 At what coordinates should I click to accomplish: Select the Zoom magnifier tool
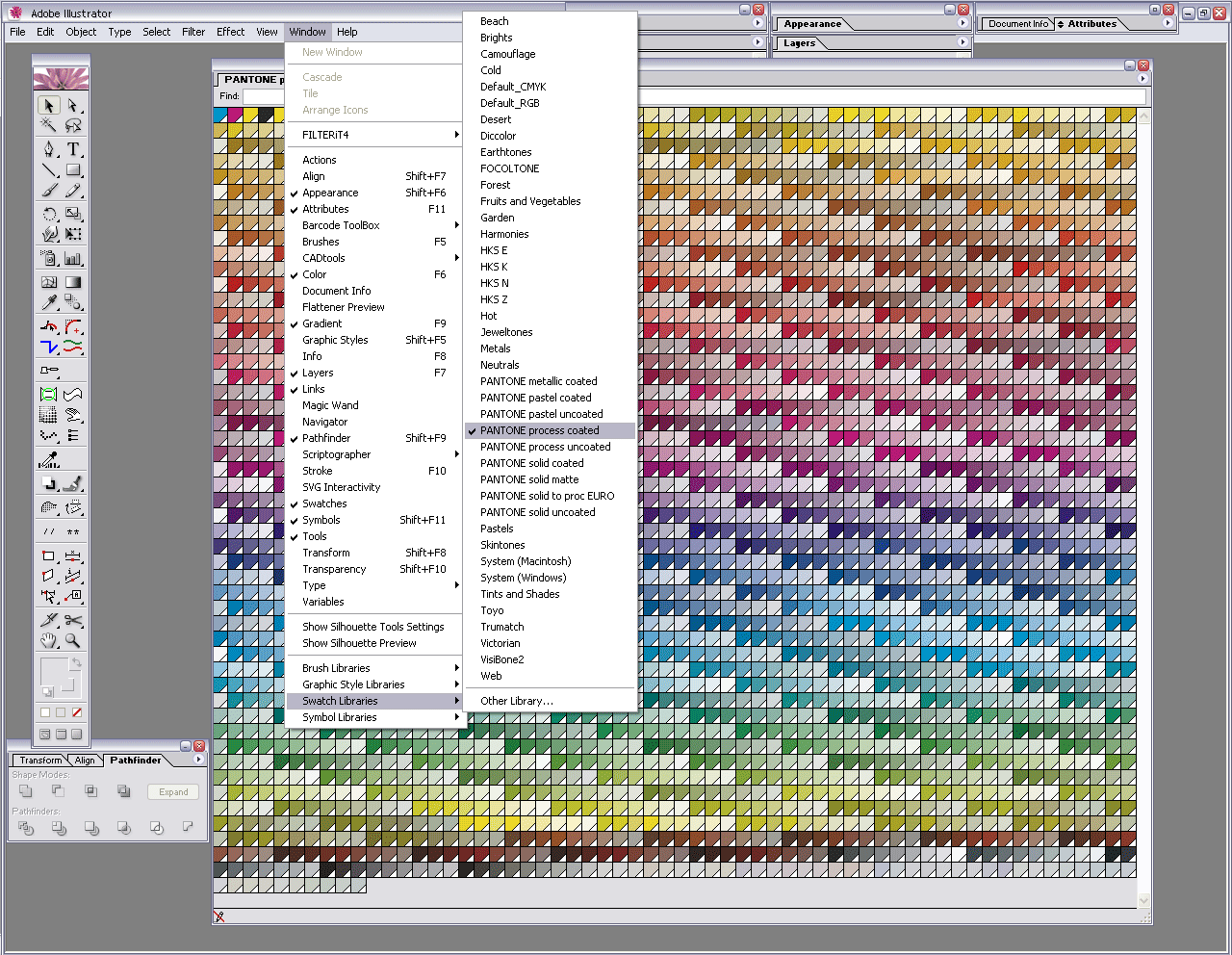(x=73, y=640)
